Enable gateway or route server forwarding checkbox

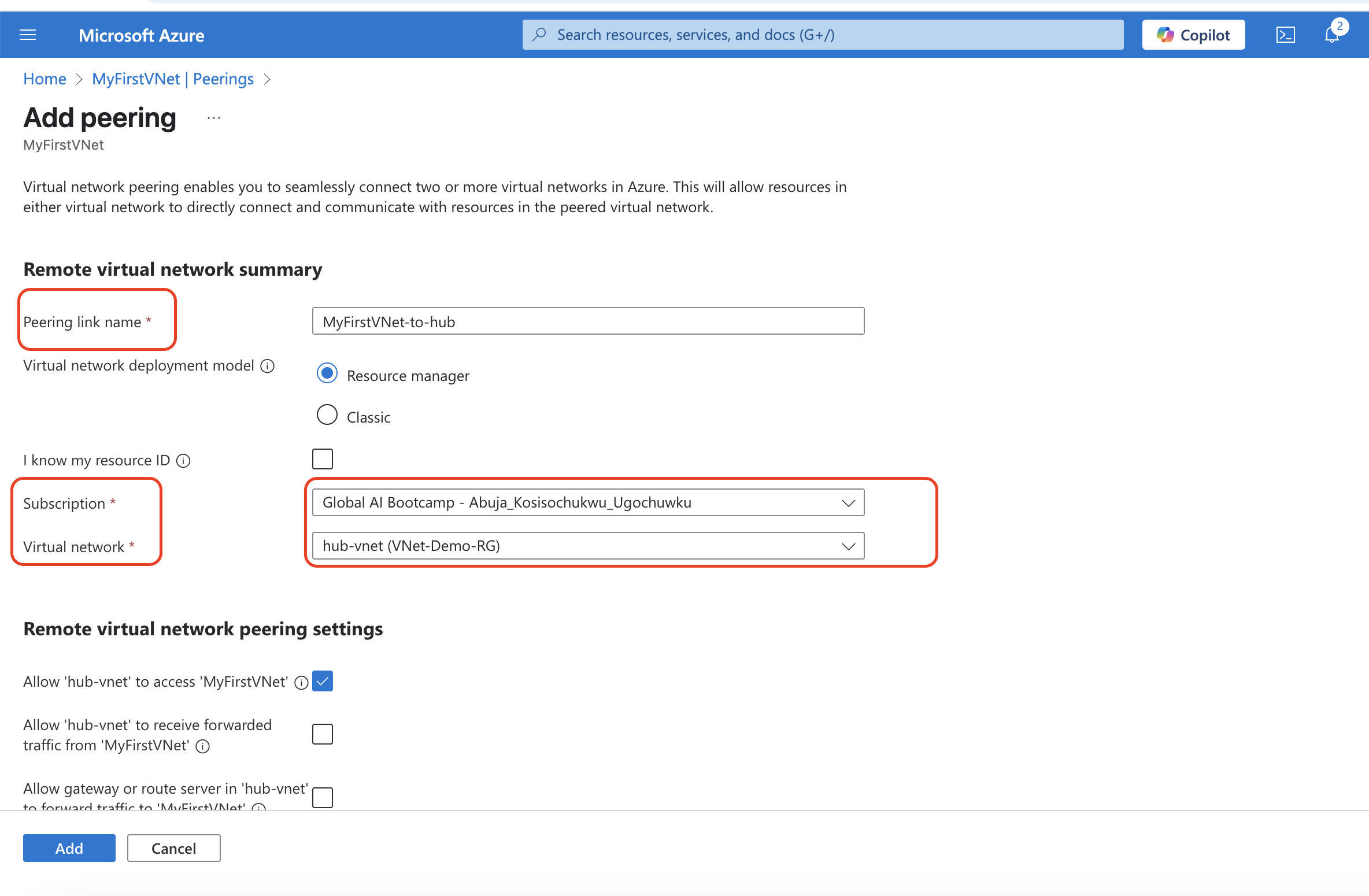pyautogui.click(x=323, y=798)
